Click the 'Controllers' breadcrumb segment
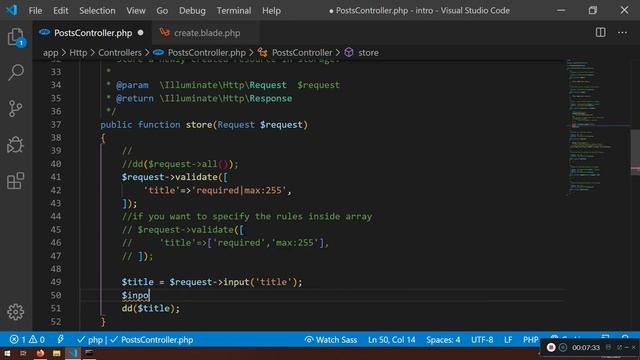 tap(120, 53)
